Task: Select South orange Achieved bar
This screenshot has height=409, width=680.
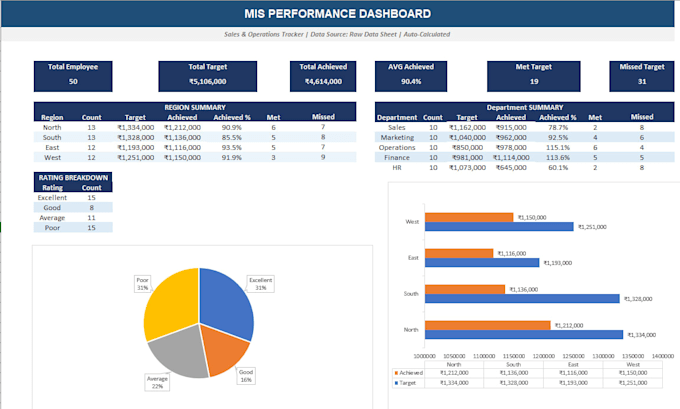Action: [x=465, y=289]
